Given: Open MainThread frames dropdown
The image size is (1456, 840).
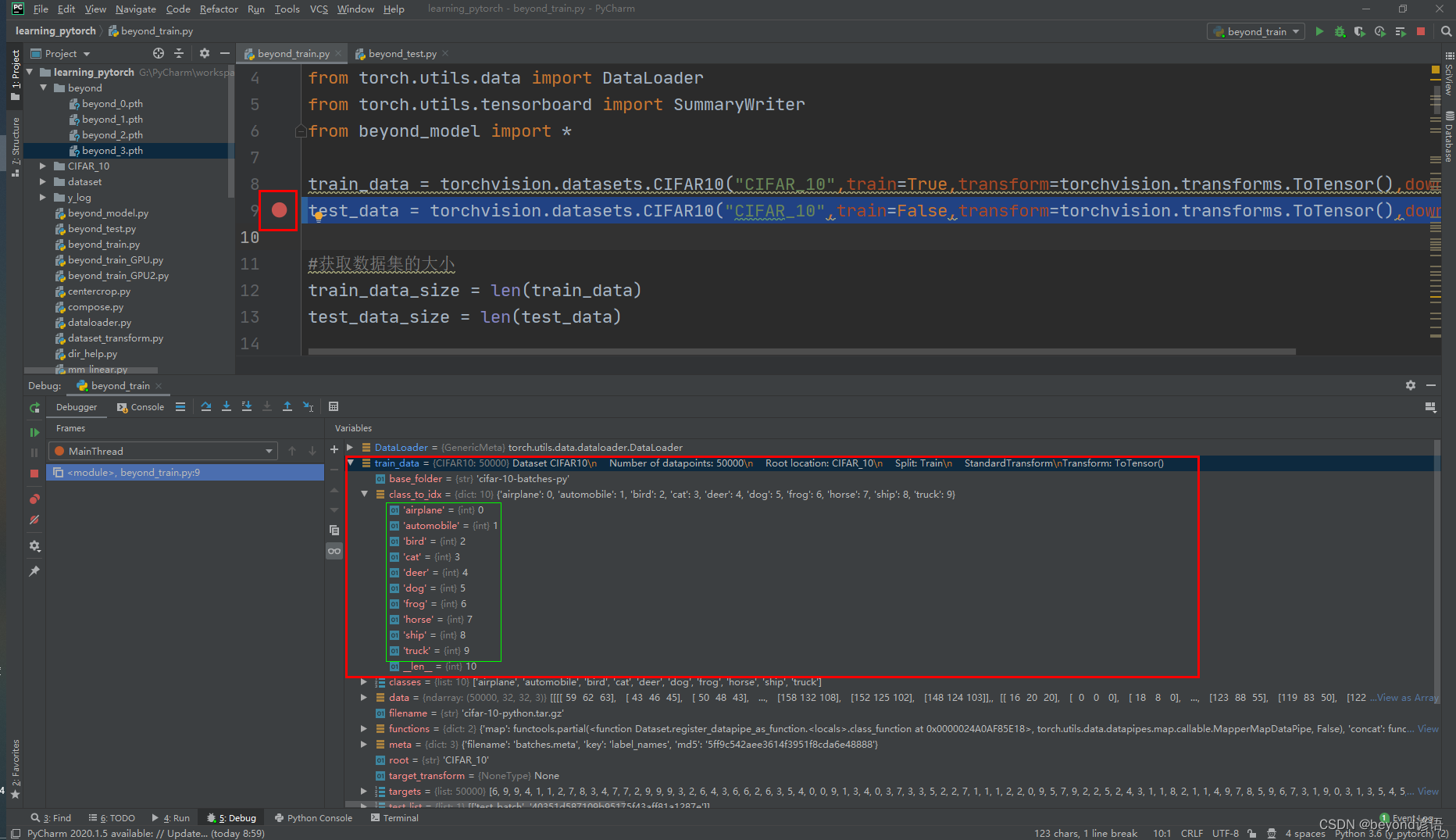Looking at the screenshot, I should tap(164, 451).
